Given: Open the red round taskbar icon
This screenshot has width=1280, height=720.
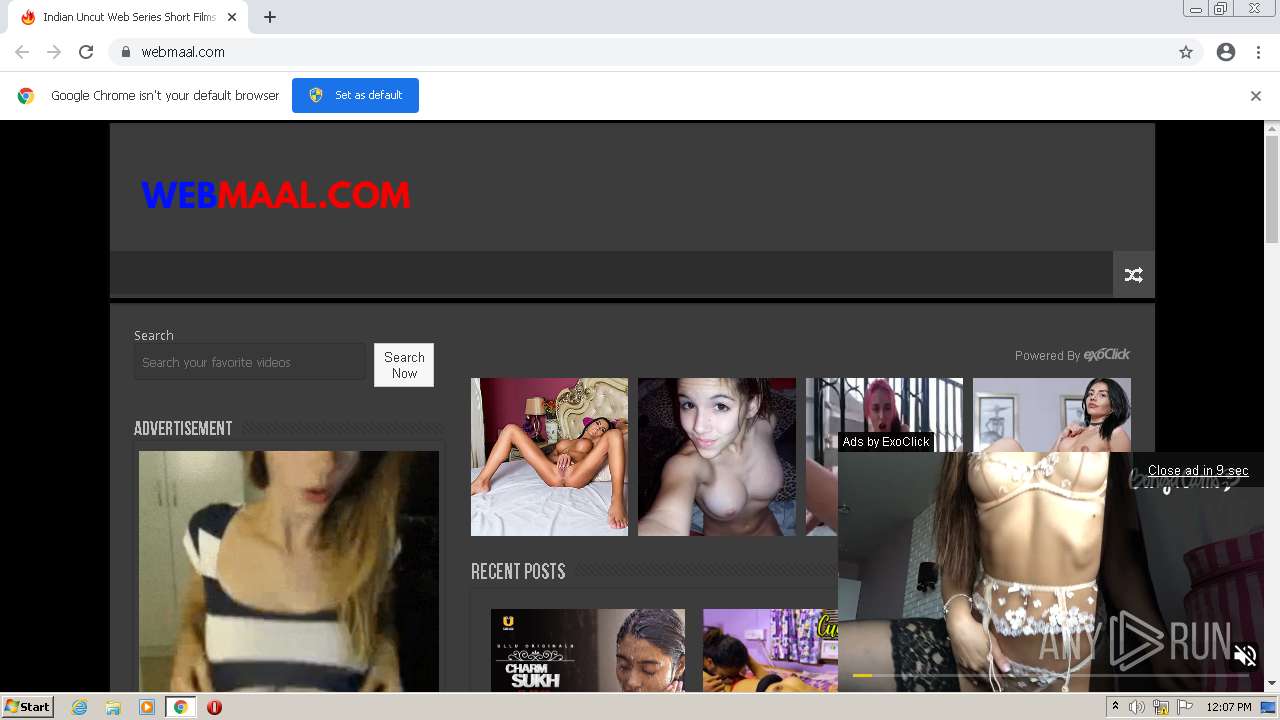Looking at the screenshot, I should tap(214, 707).
